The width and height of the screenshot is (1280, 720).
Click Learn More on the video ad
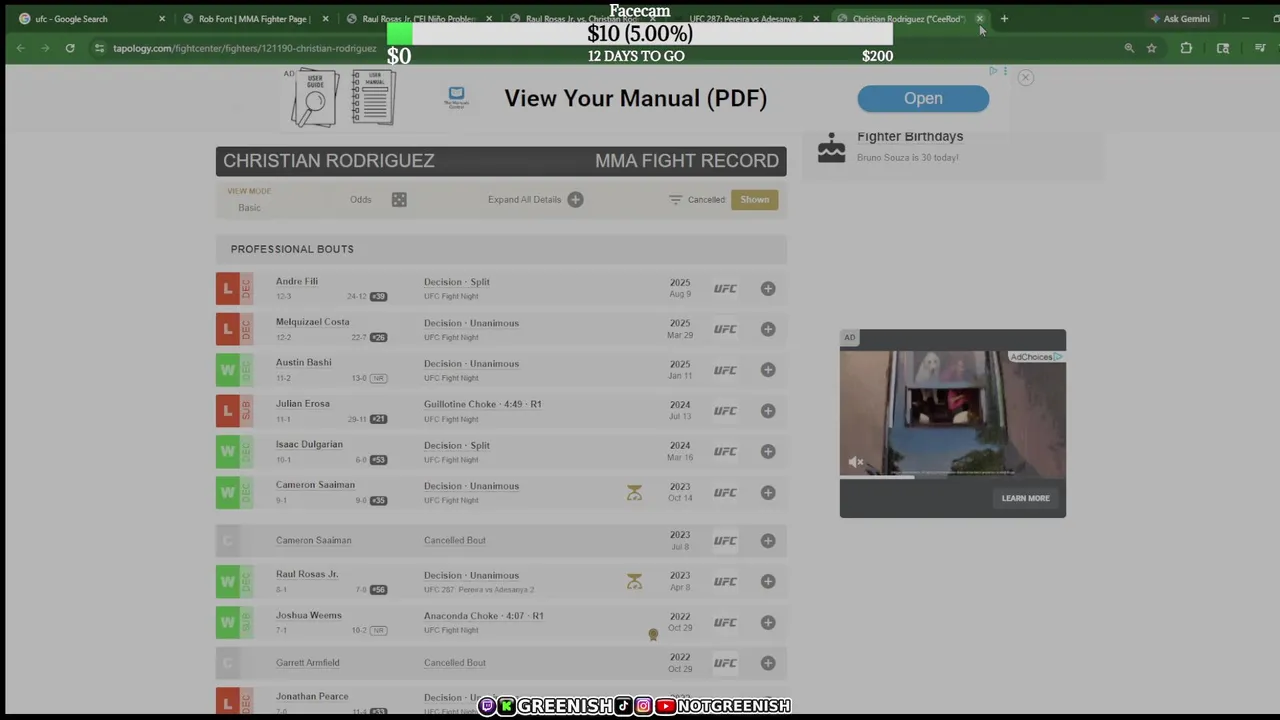1026,498
